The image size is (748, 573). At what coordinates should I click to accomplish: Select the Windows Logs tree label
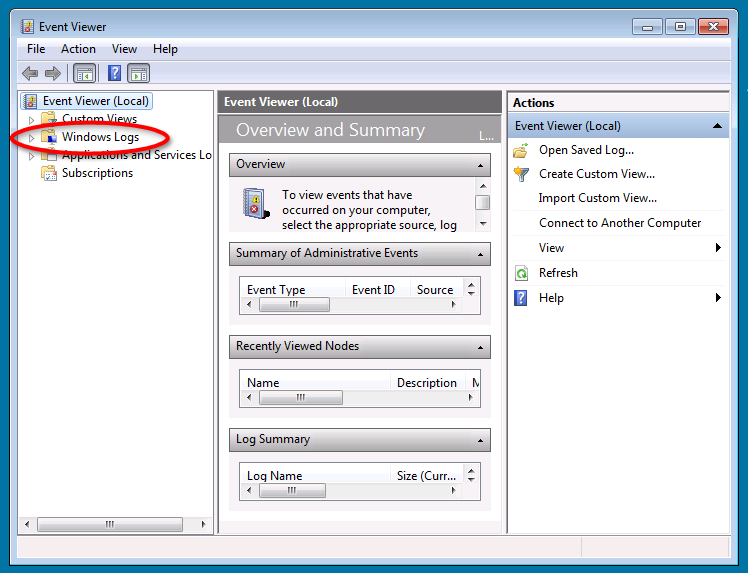101,137
